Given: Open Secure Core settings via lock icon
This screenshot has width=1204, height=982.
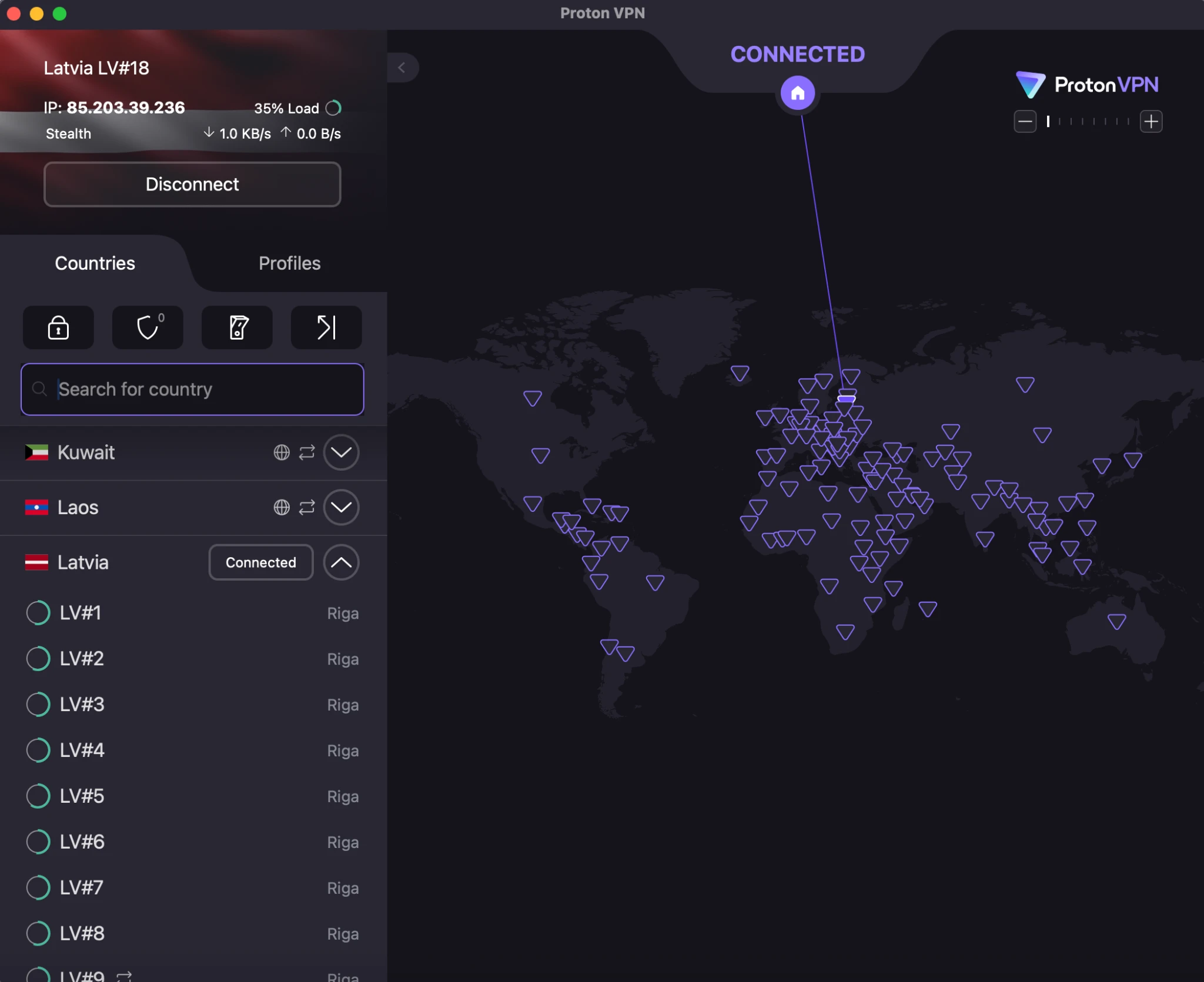Looking at the screenshot, I should point(58,327).
